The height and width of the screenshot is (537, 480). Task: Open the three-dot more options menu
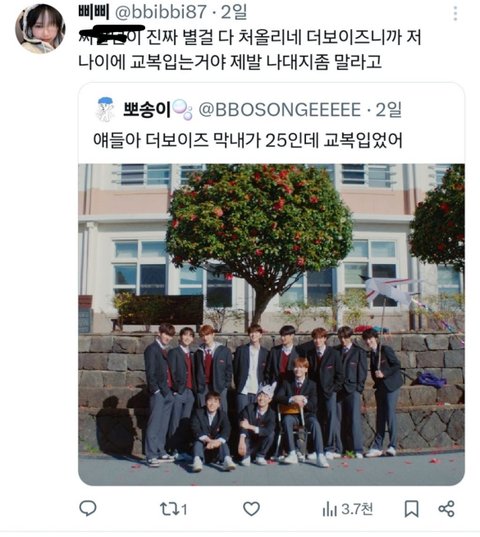455,14
